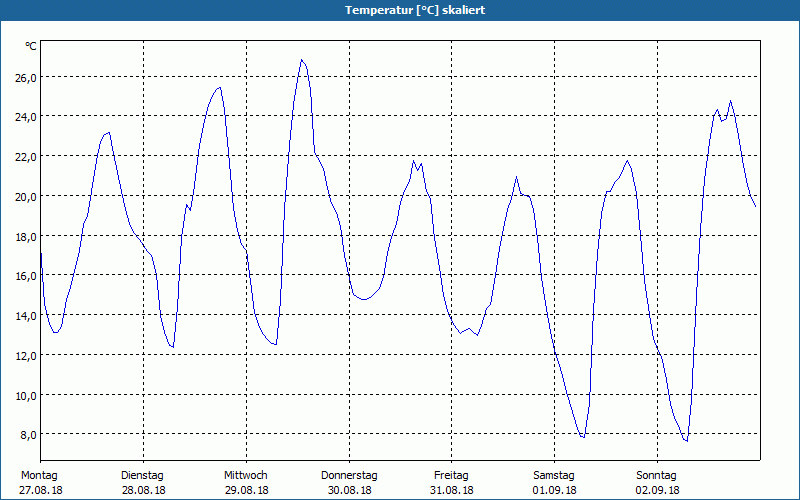Click the °C unit label on the axis
The width and height of the screenshot is (800, 500).
tap(31, 46)
